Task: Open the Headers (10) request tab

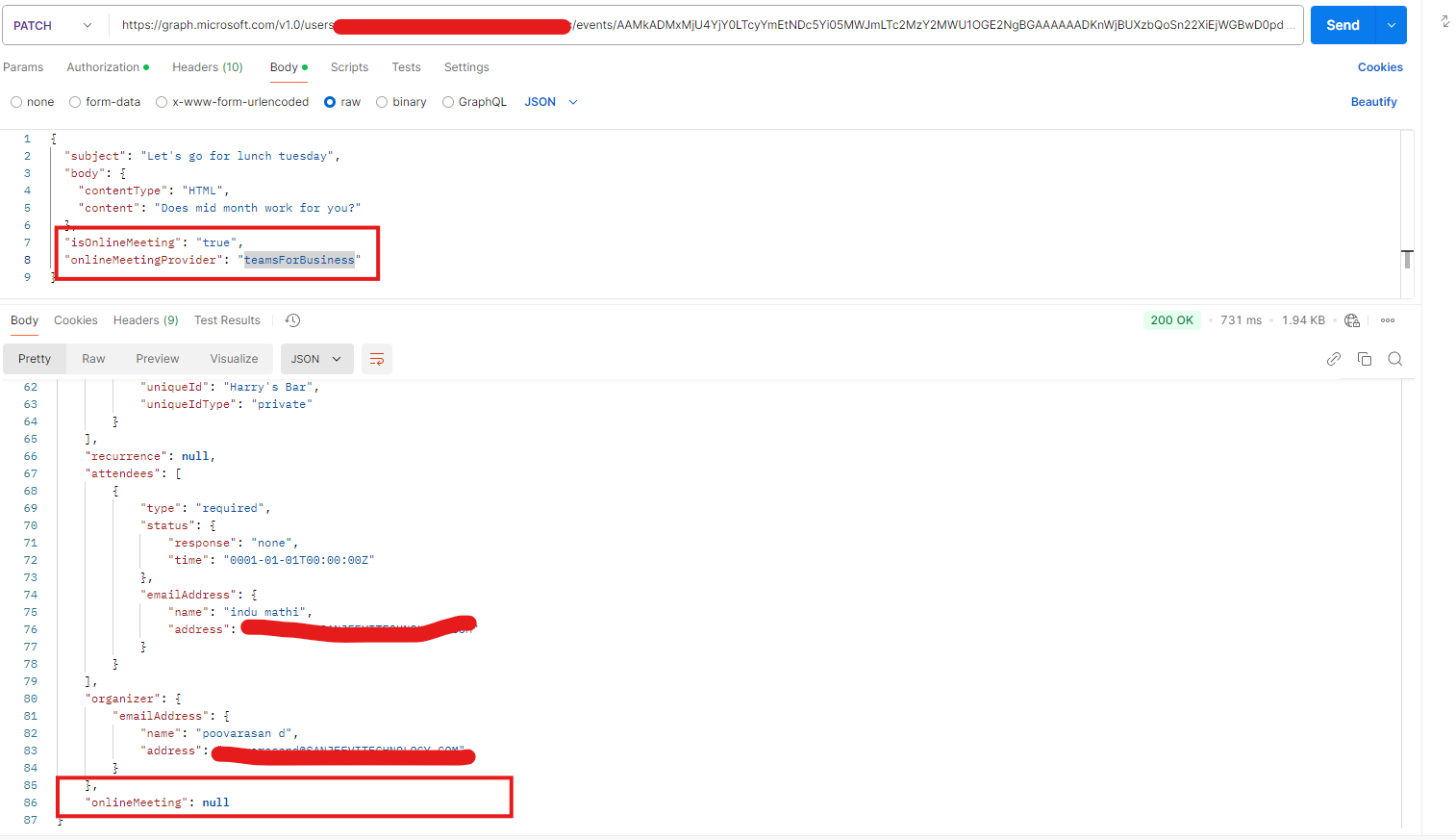Action: pyautogui.click(x=207, y=66)
